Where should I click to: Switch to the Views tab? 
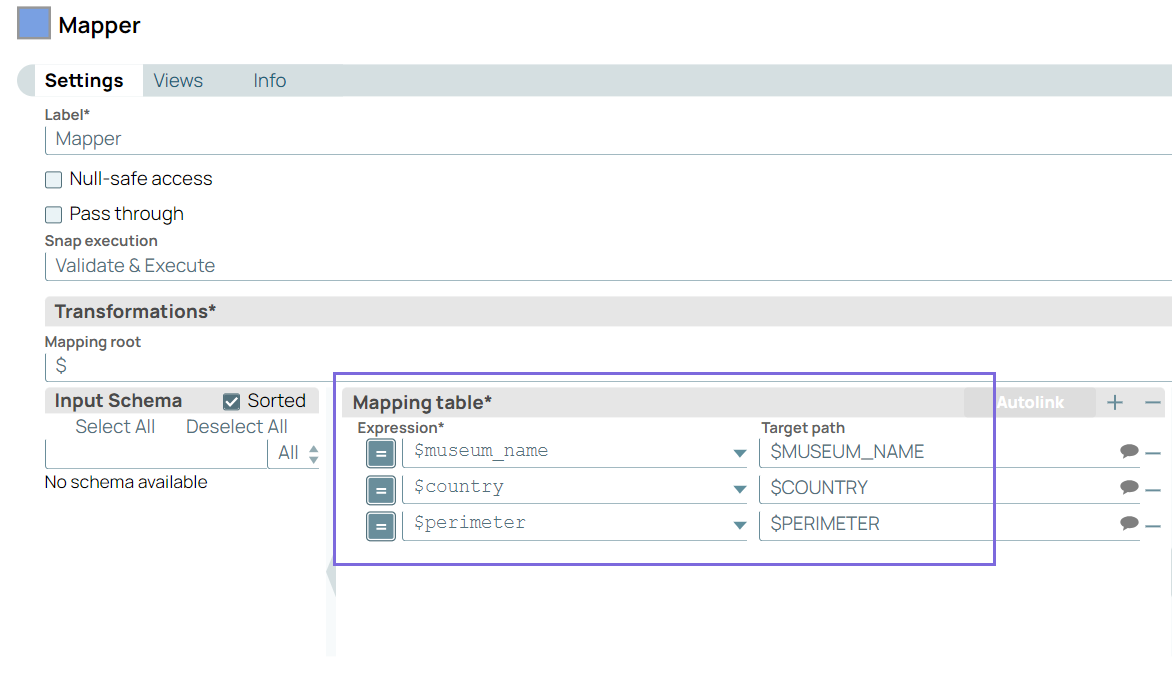(x=177, y=80)
